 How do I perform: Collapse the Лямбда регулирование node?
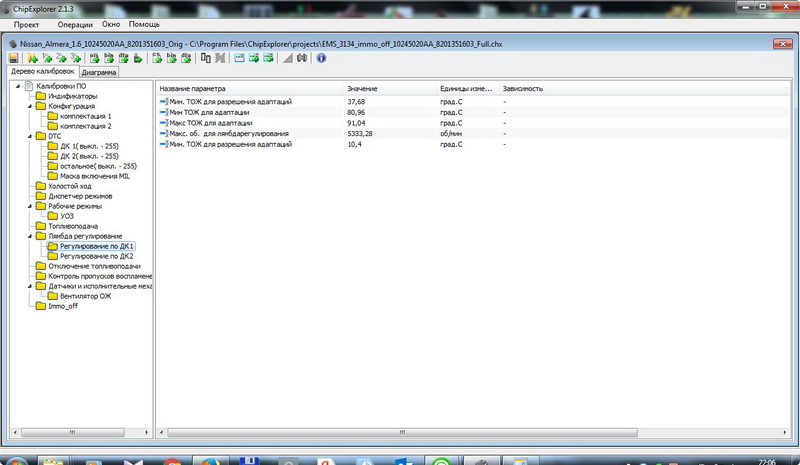[x=29, y=236]
